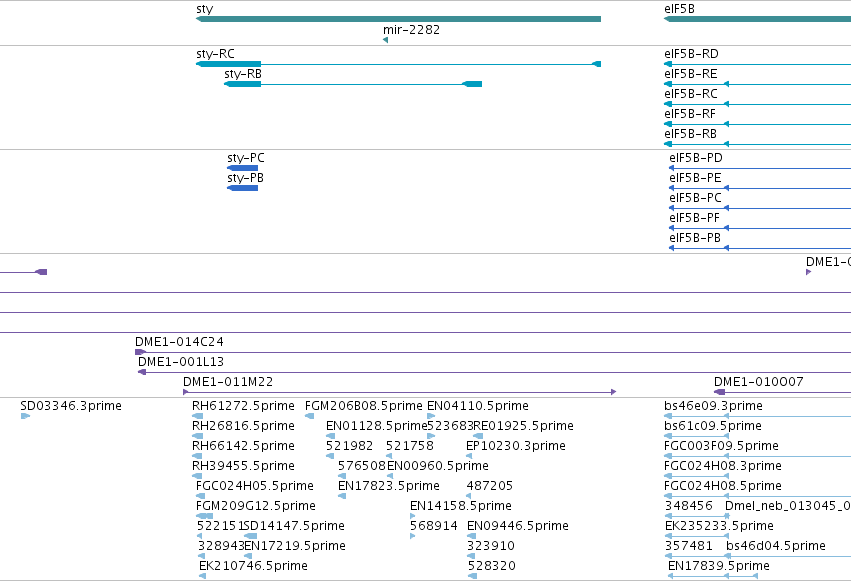Click the eIF5B-RB transcript label
Image resolution: width=851 pixels, height=581 pixels.
pos(690,134)
